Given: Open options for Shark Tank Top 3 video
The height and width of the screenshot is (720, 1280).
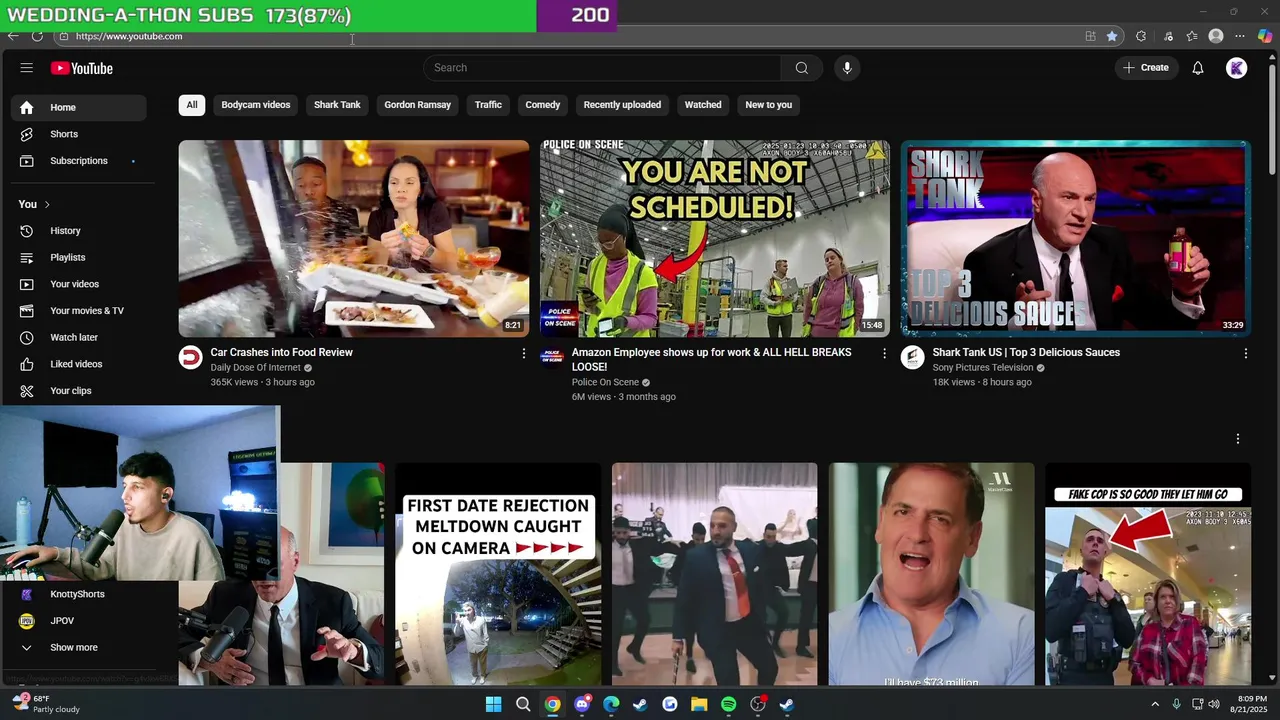Looking at the screenshot, I should [1245, 353].
